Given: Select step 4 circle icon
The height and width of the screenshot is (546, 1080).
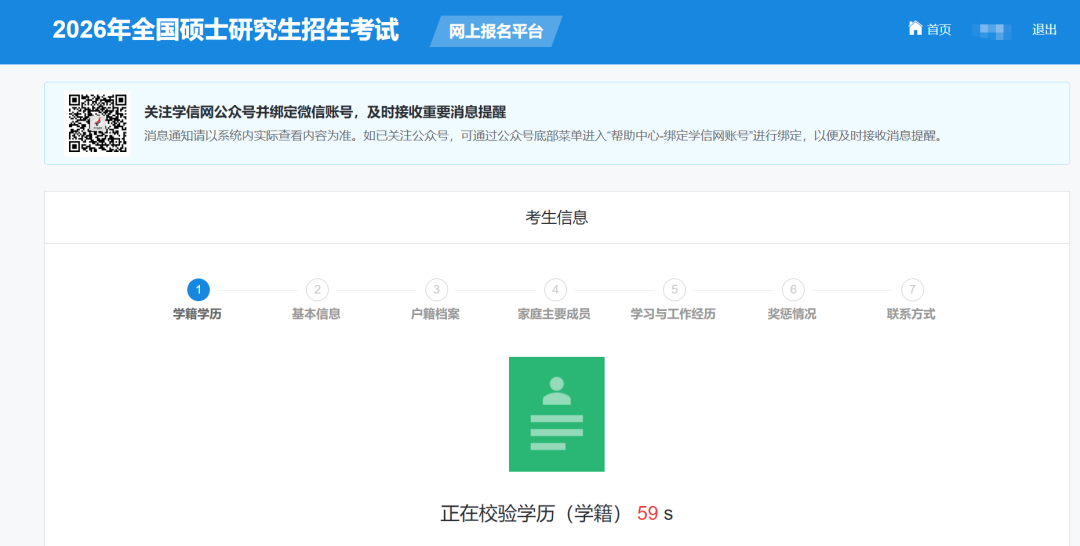Looking at the screenshot, I should point(555,290).
